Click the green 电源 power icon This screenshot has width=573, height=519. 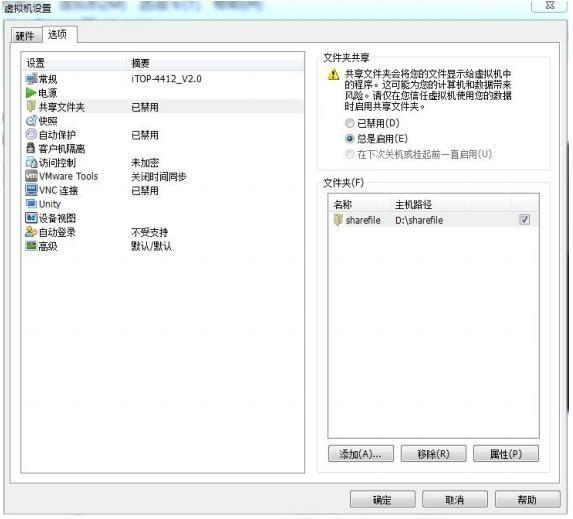tap(31, 93)
